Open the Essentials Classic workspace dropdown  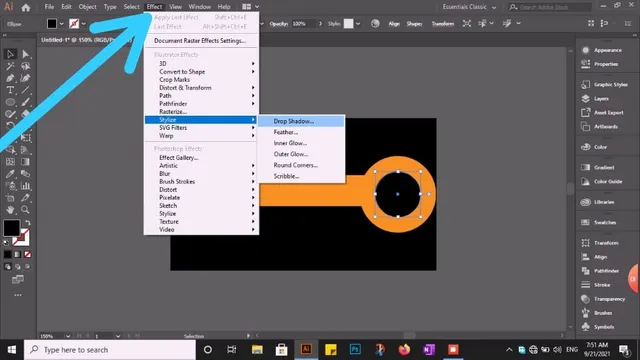(469, 7)
